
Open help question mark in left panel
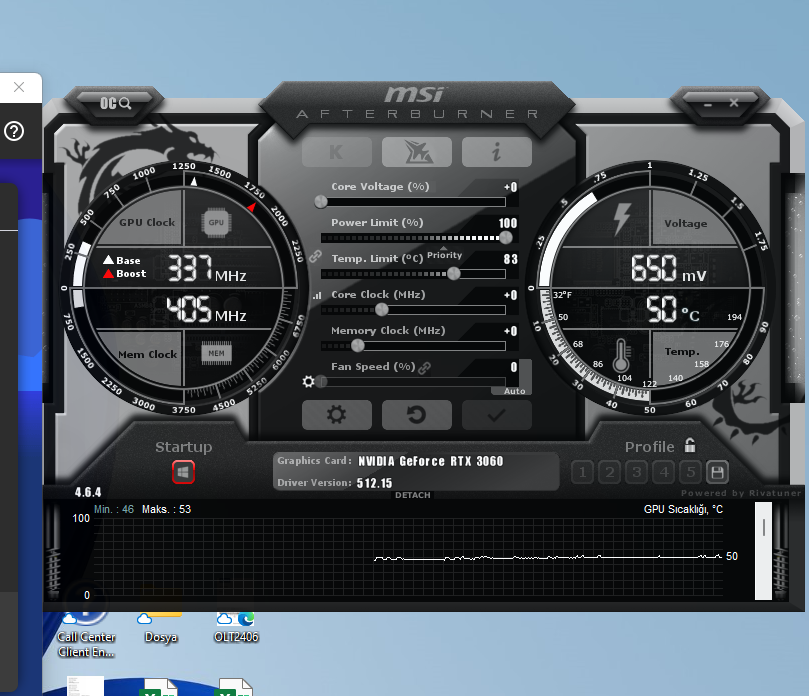[x=14, y=131]
